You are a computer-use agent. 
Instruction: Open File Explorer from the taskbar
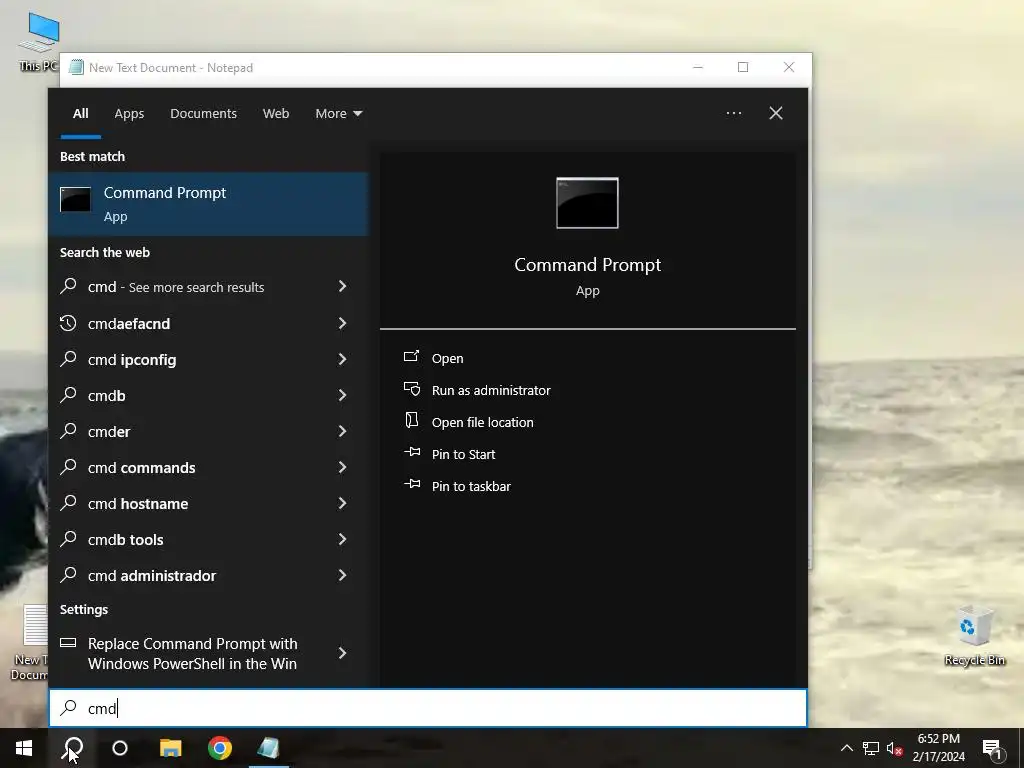(170, 748)
